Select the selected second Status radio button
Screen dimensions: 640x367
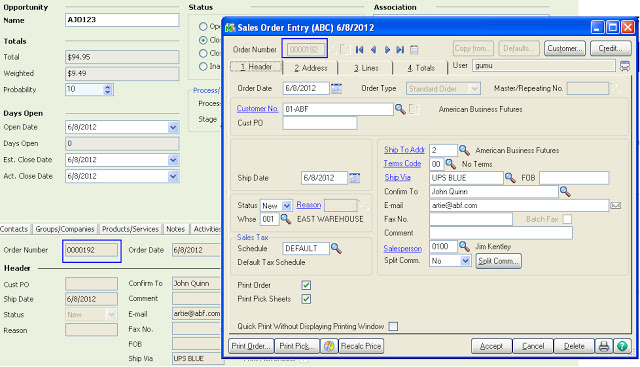(203, 40)
